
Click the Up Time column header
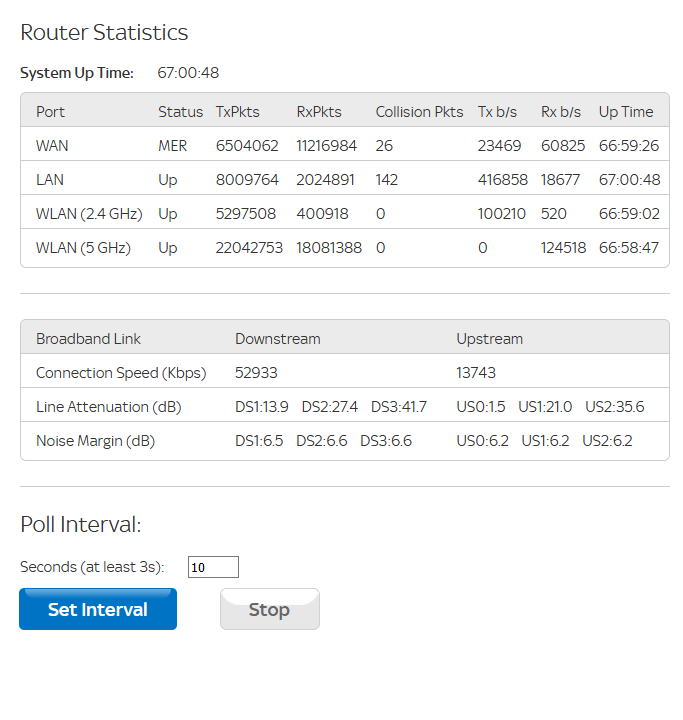[x=625, y=112]
